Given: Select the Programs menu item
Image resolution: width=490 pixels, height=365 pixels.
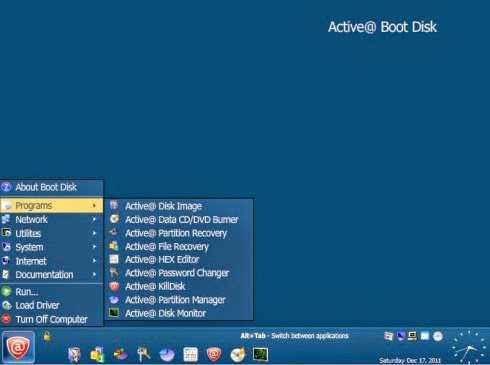Looking at the screenshot, I should point(52,205).
